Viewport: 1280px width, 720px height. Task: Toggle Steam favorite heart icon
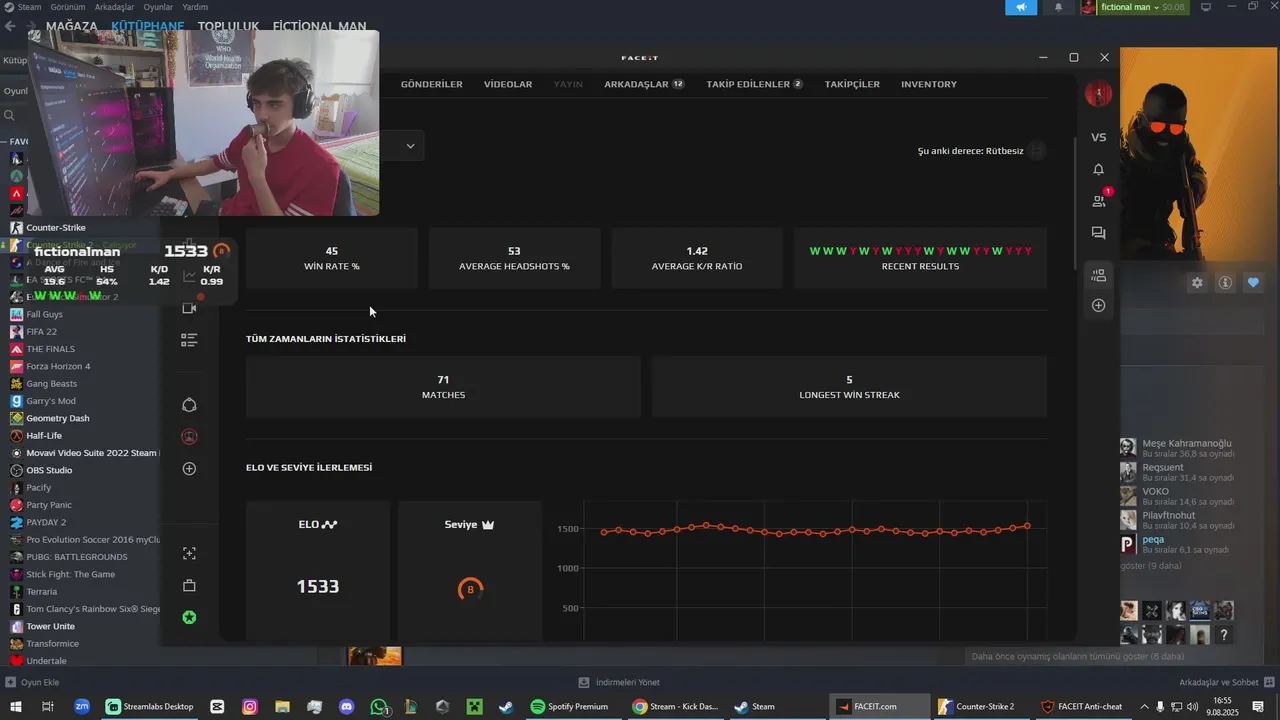point(1253,283)
